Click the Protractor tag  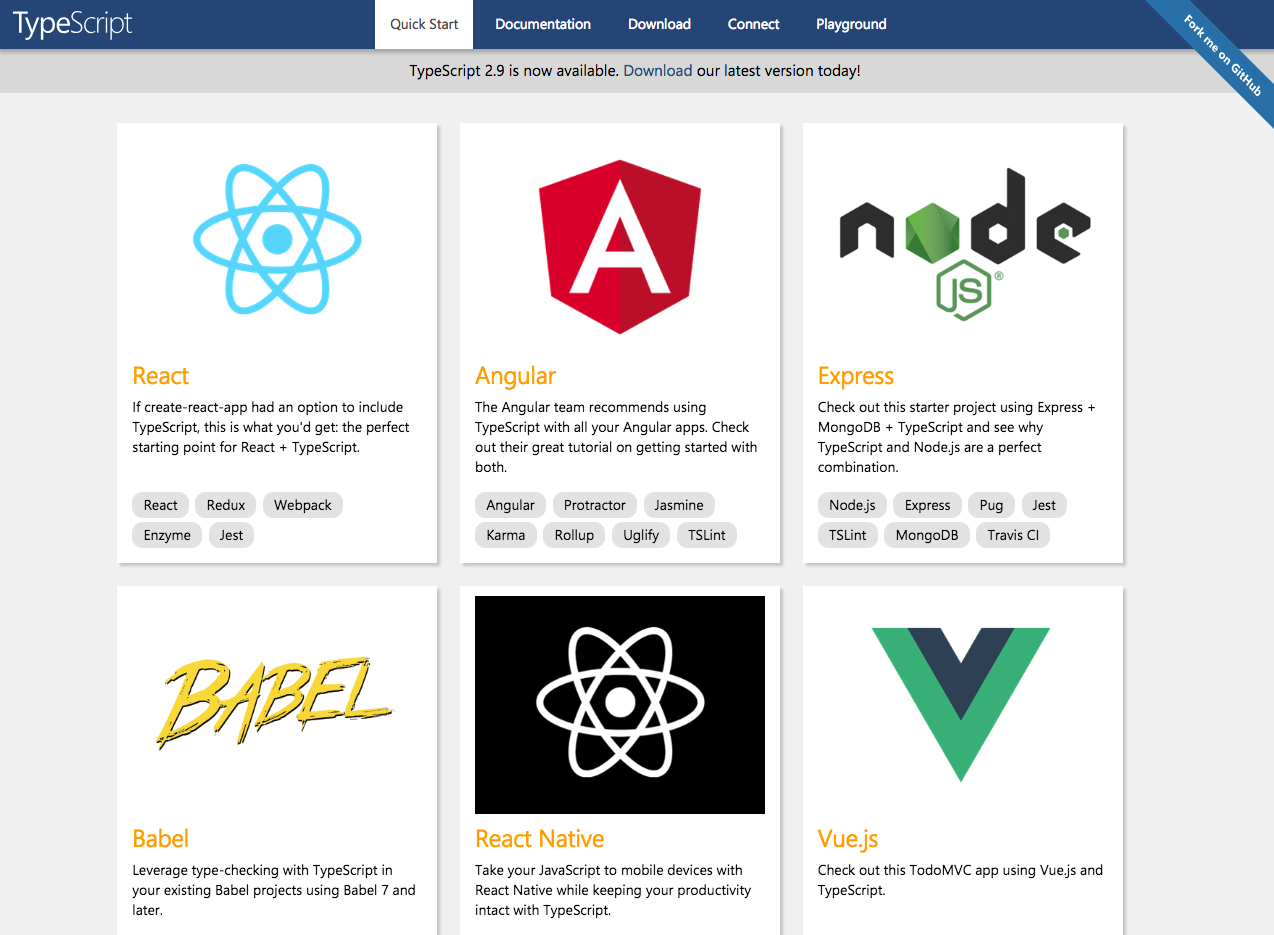point(595,505)
